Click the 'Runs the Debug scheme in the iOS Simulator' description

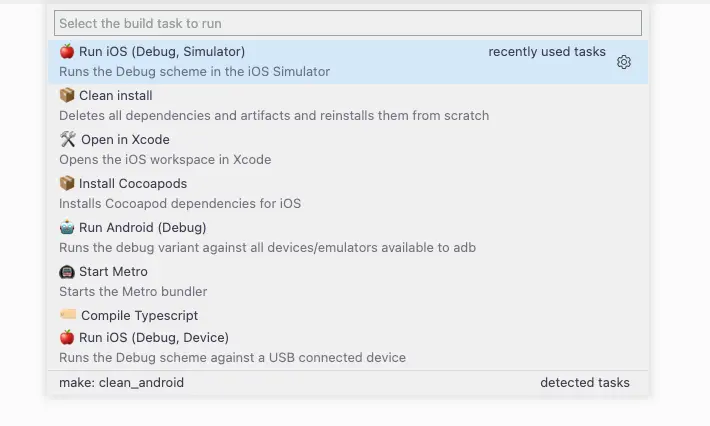coord(194,72)
